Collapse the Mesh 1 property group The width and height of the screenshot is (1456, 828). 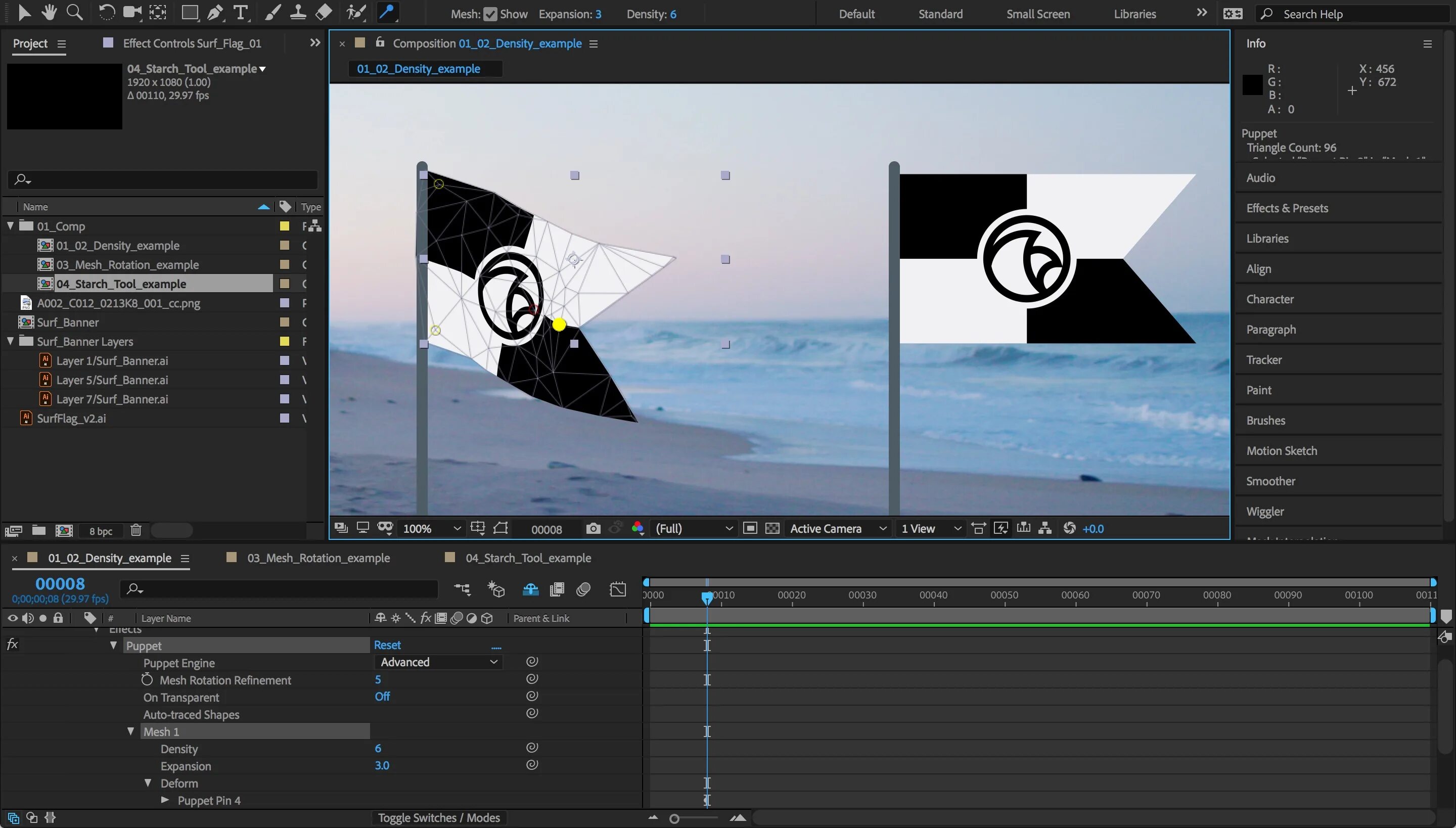[x=131, y=731]
